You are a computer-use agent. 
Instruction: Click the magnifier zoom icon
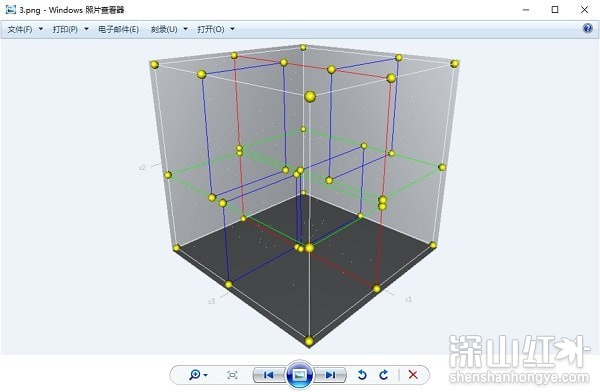(194, 374)
